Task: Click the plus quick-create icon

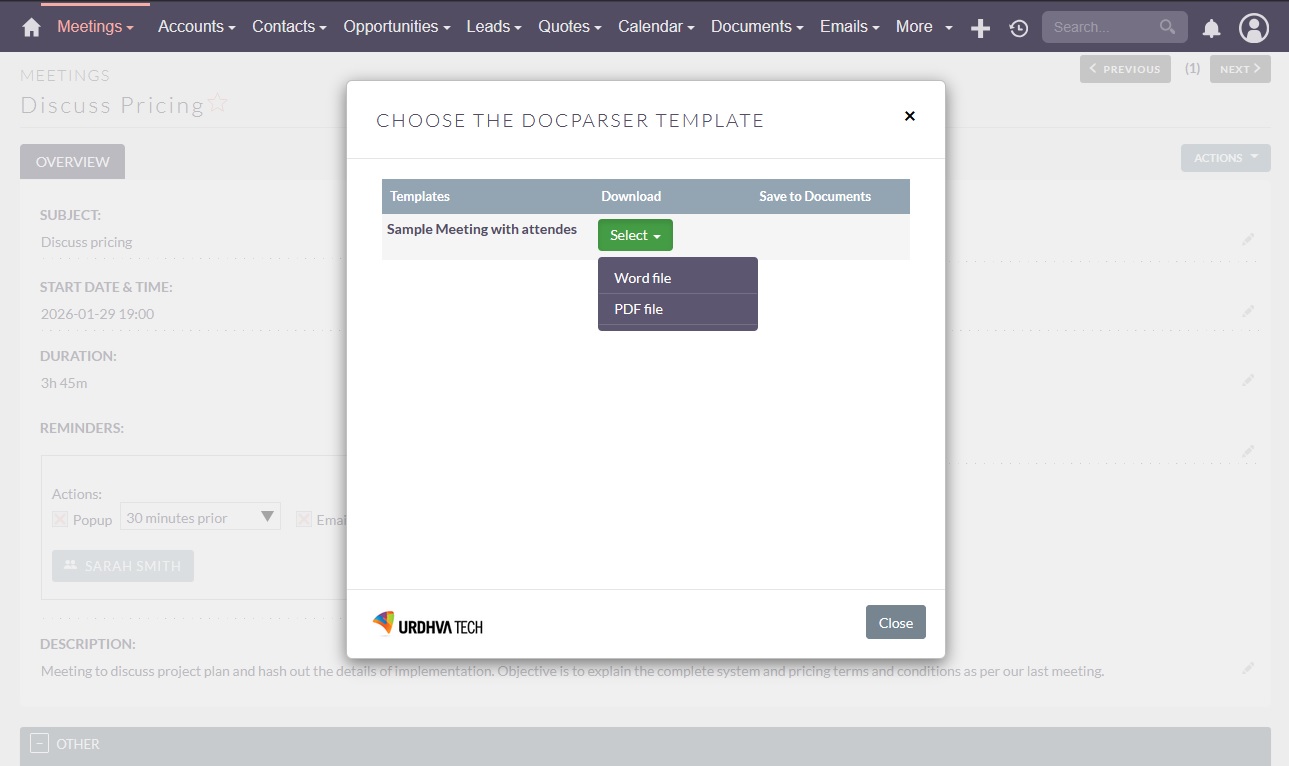Action: coord(980,28)
